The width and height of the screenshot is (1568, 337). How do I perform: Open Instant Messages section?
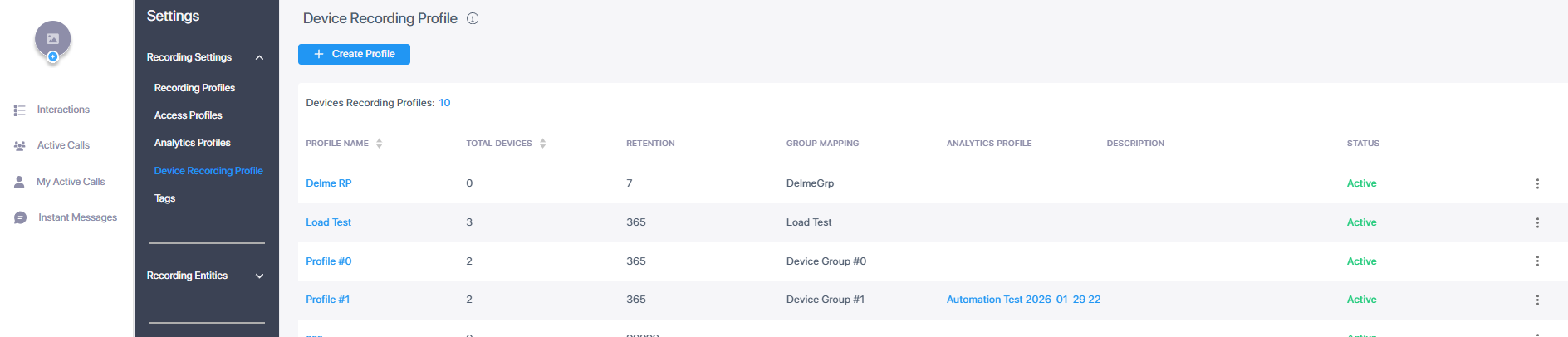[77, 217]
